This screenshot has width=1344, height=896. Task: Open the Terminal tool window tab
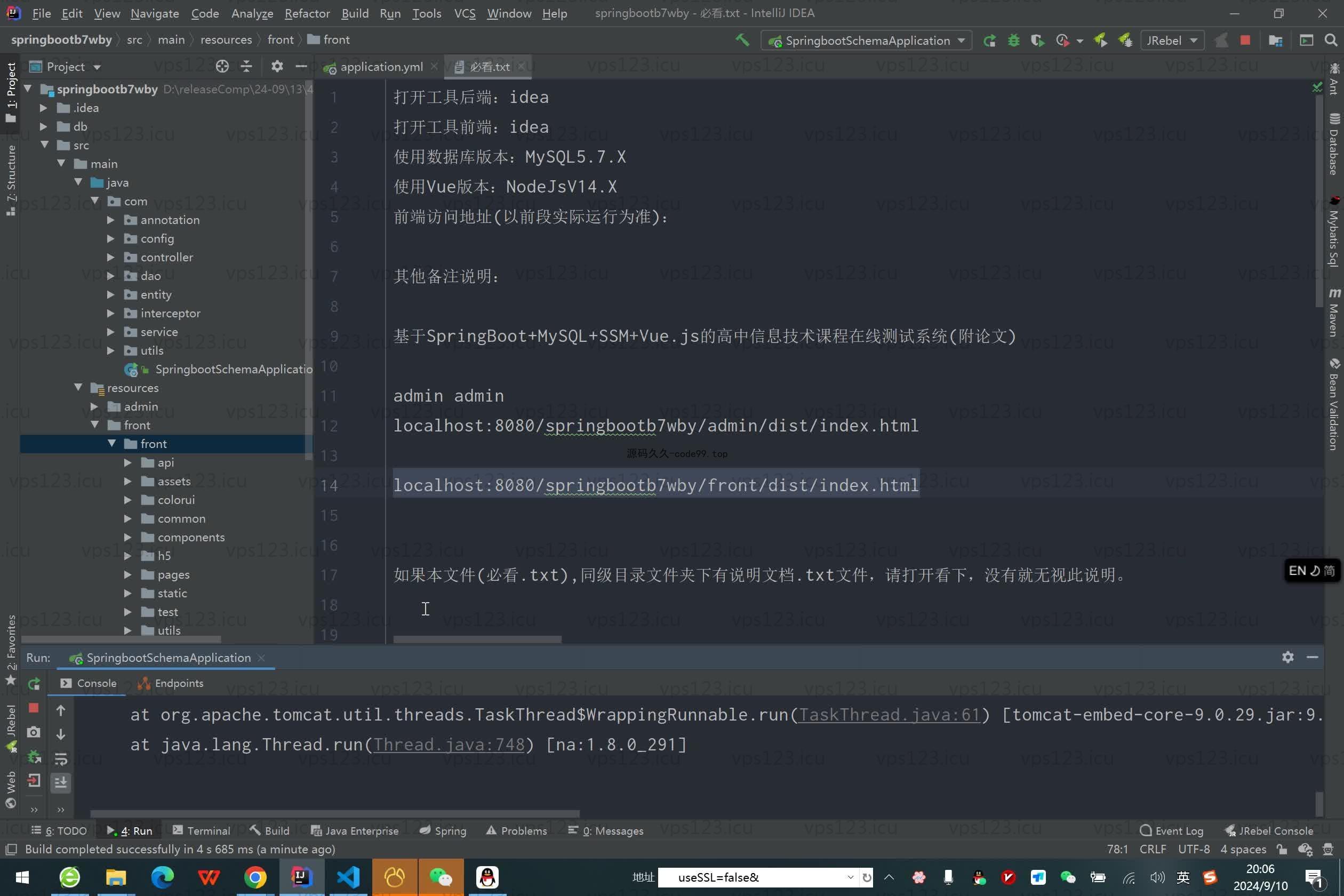pyautogui.click(x=202, y=831)
